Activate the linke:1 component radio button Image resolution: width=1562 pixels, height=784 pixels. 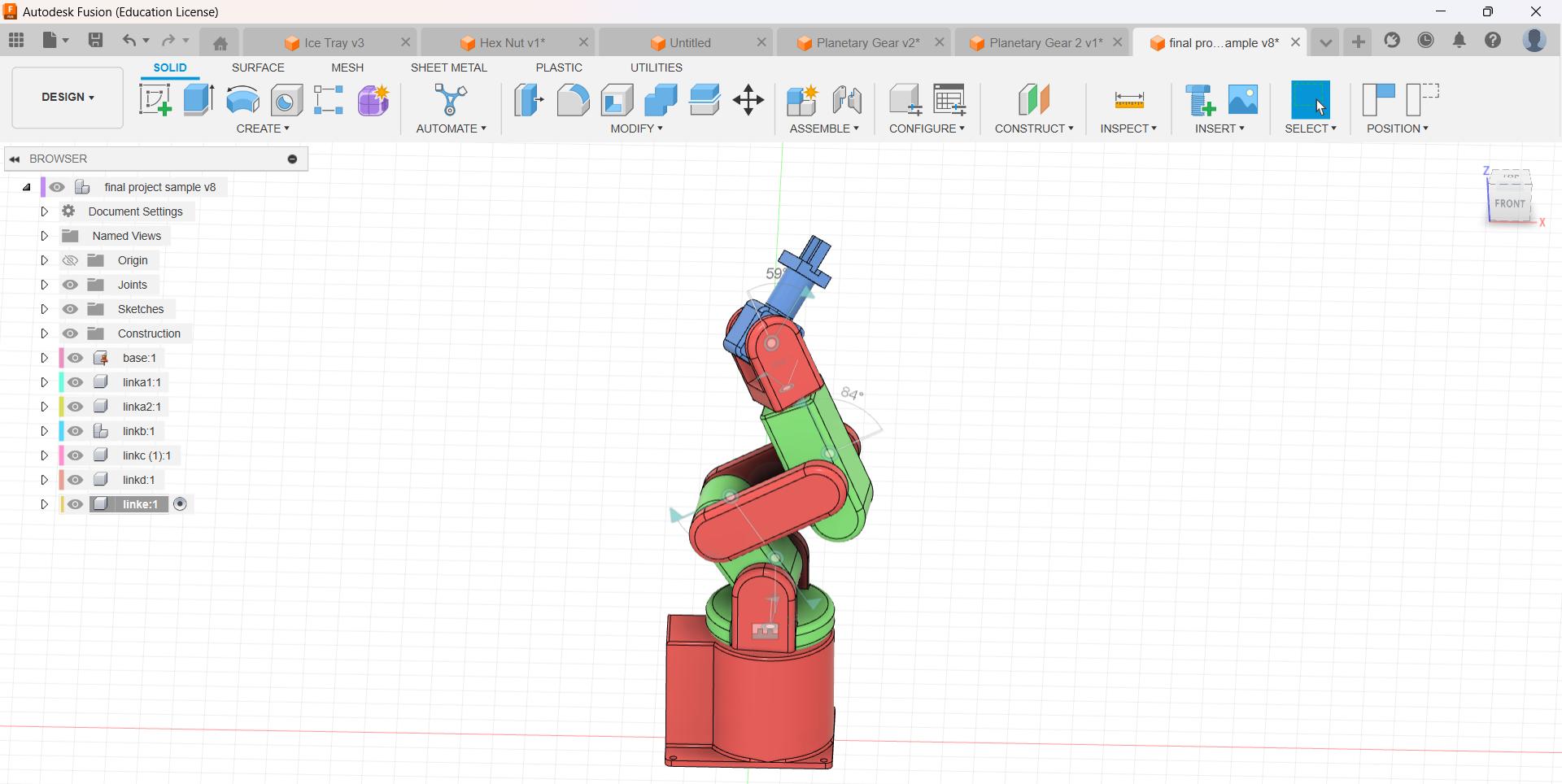pyautogui.click(x=181, y=504)
